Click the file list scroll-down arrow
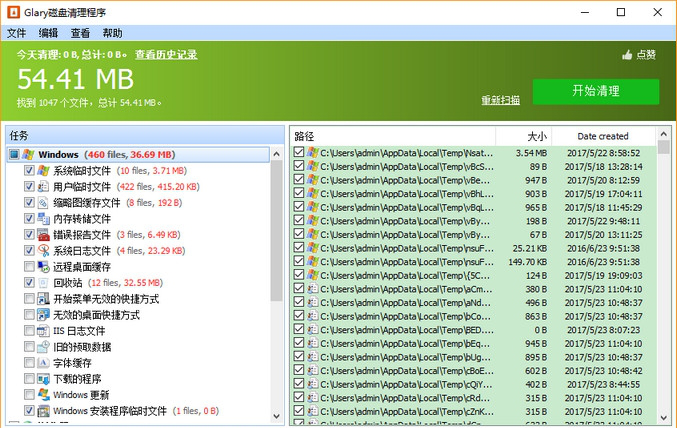677x445 pixels. pyautogui.click(x=664, y=418)
